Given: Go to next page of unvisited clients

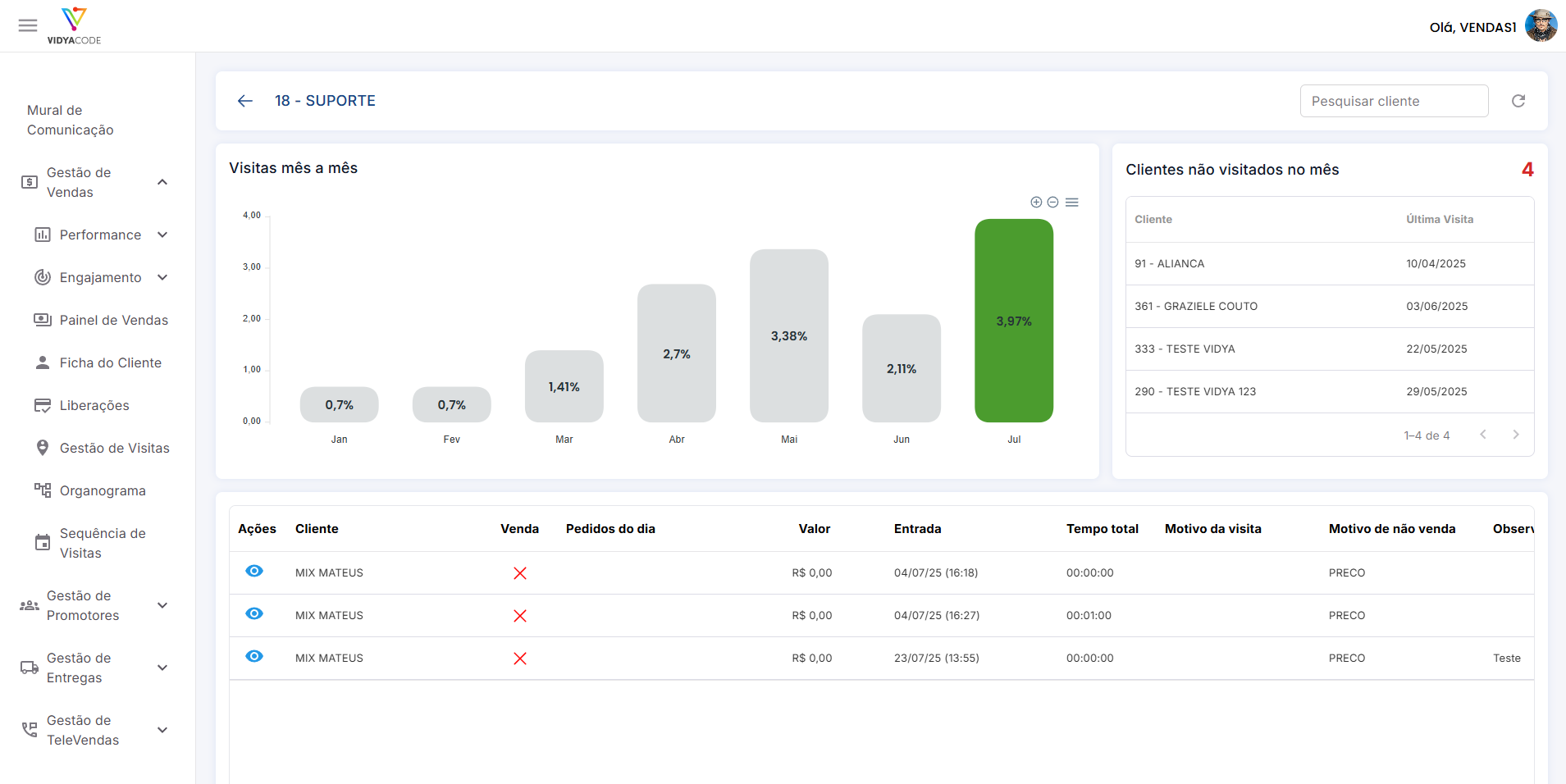Looking at the screenshot, I should [x=1516, y=435].
